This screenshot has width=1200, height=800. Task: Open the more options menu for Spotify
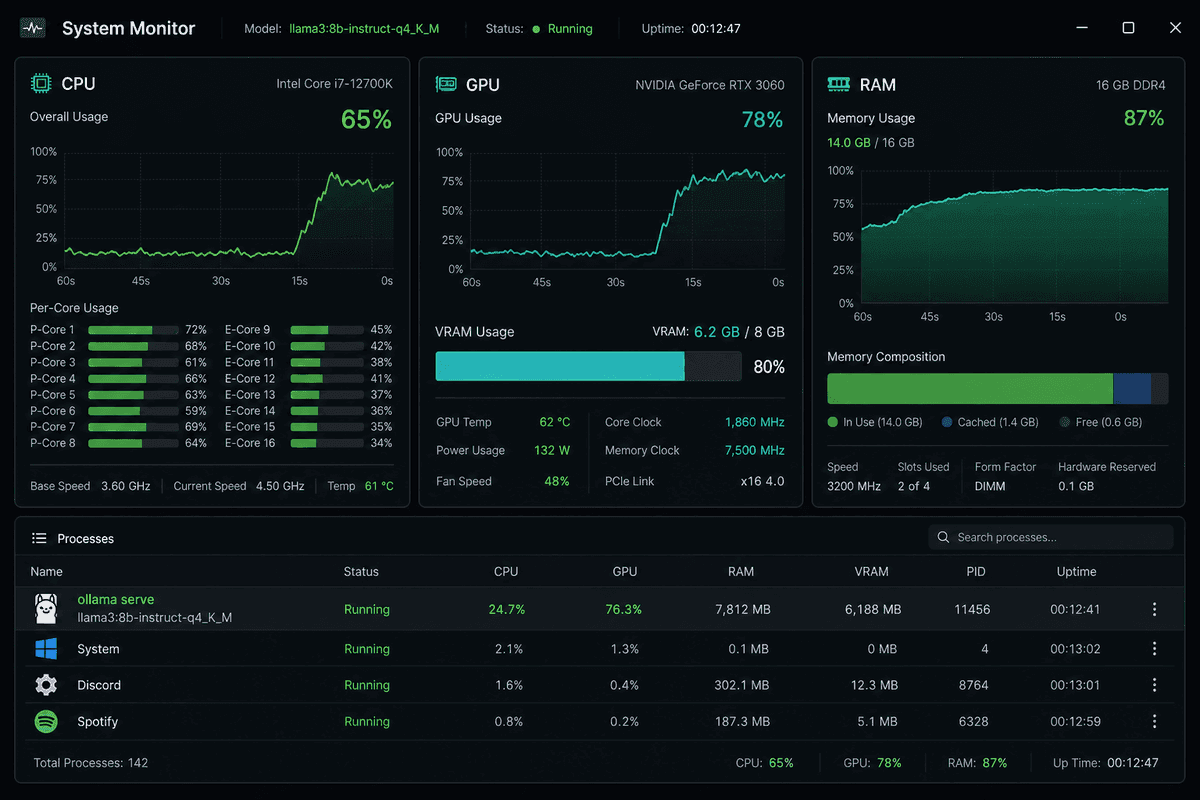1155,721
